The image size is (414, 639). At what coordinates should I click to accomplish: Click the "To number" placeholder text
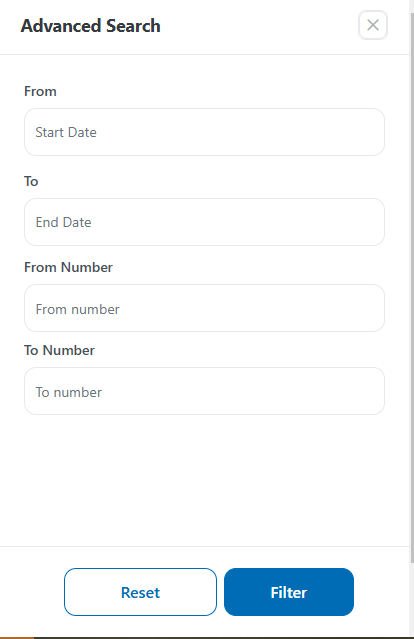[x=68, y=392]
